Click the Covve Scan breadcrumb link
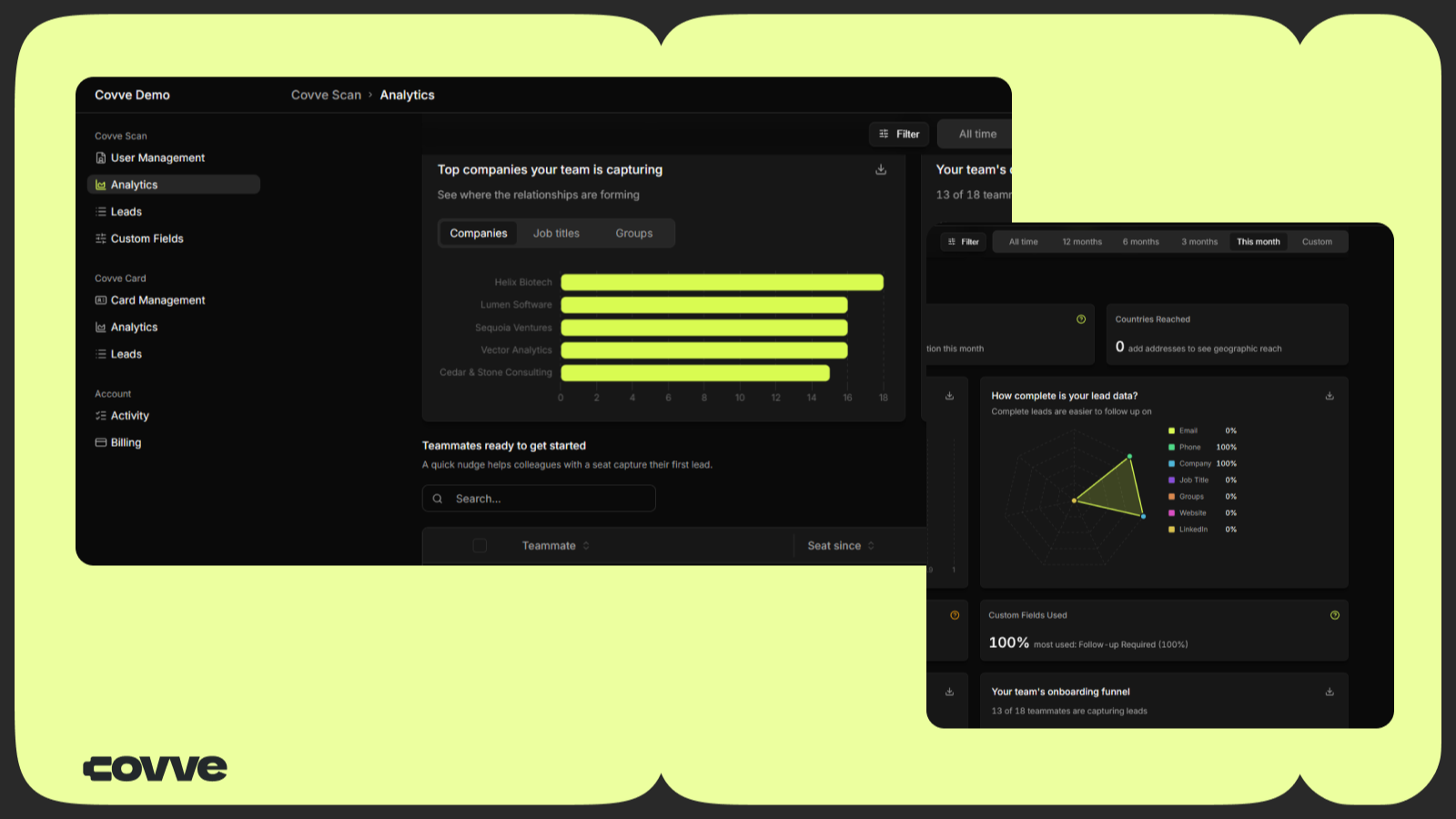The image size is (1456, 819). click(x=326, y=95)
